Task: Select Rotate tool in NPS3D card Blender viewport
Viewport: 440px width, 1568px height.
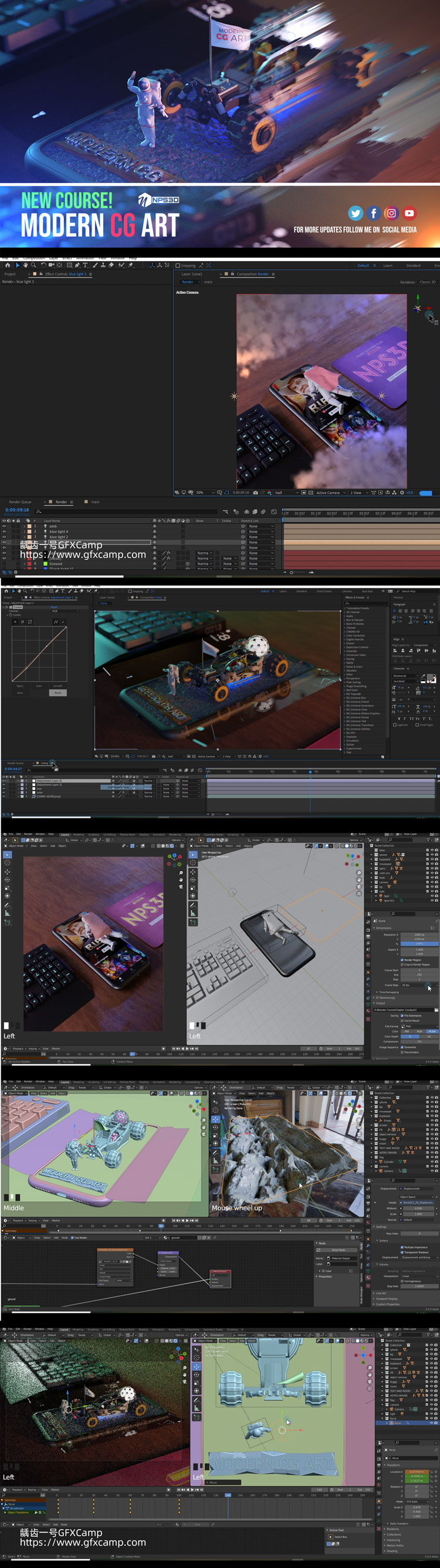Action: [7, 879]
